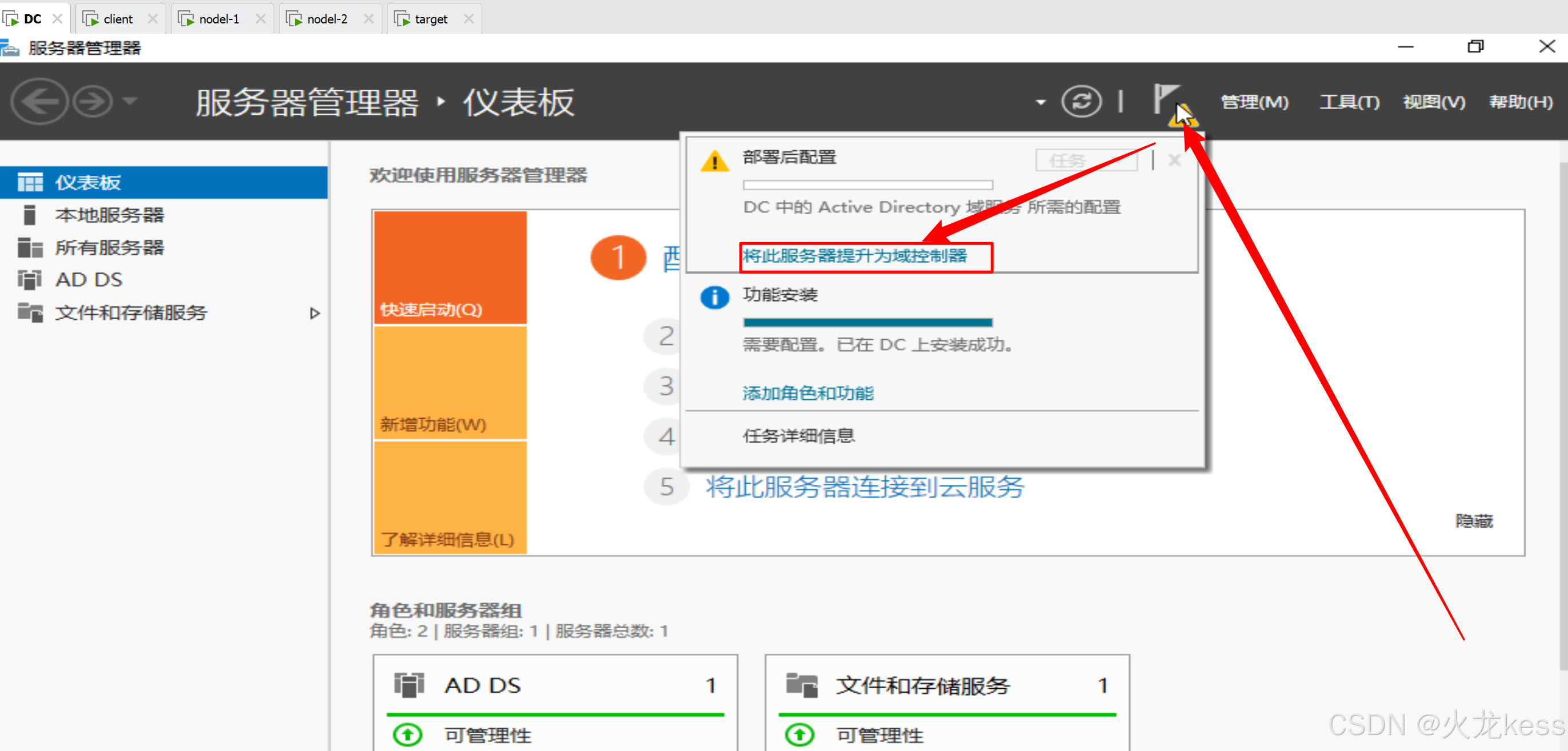Select All Servers (所有服务器) in sidebar
The image size is (1568, 751).
click(x=109, y=248)
